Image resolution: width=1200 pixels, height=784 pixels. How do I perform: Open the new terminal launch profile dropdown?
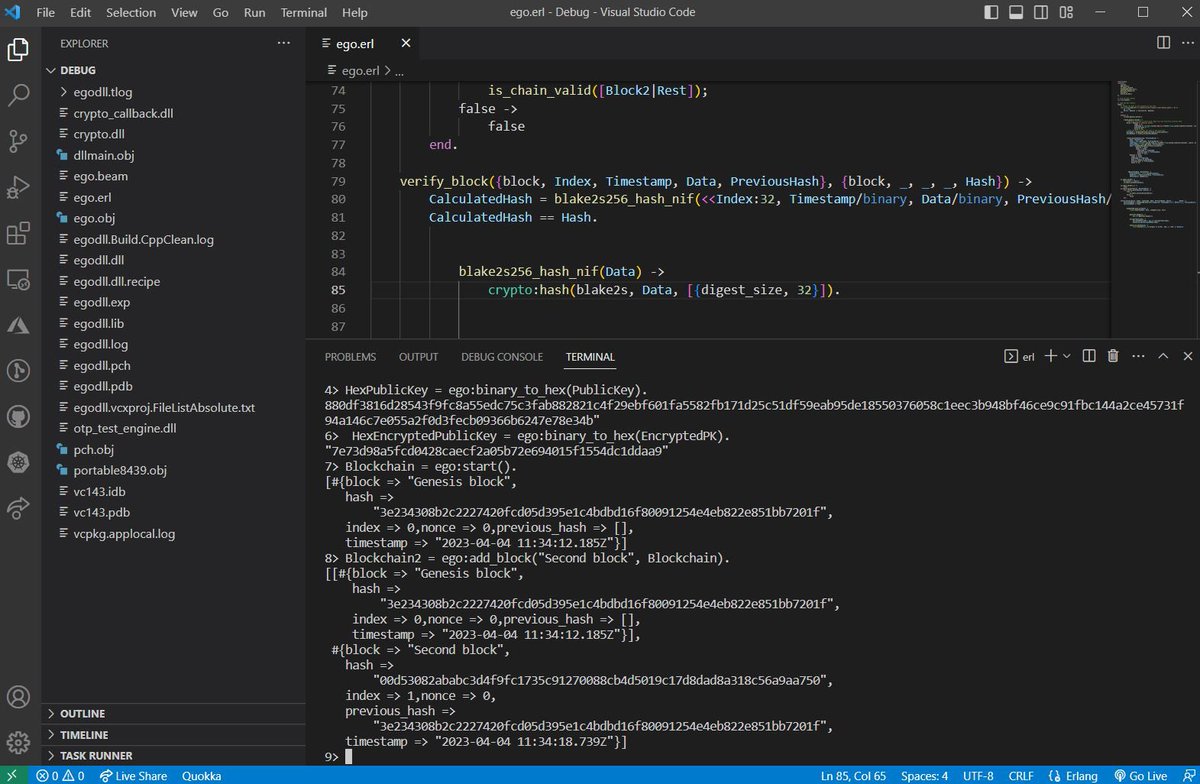tap(1067, 356)
